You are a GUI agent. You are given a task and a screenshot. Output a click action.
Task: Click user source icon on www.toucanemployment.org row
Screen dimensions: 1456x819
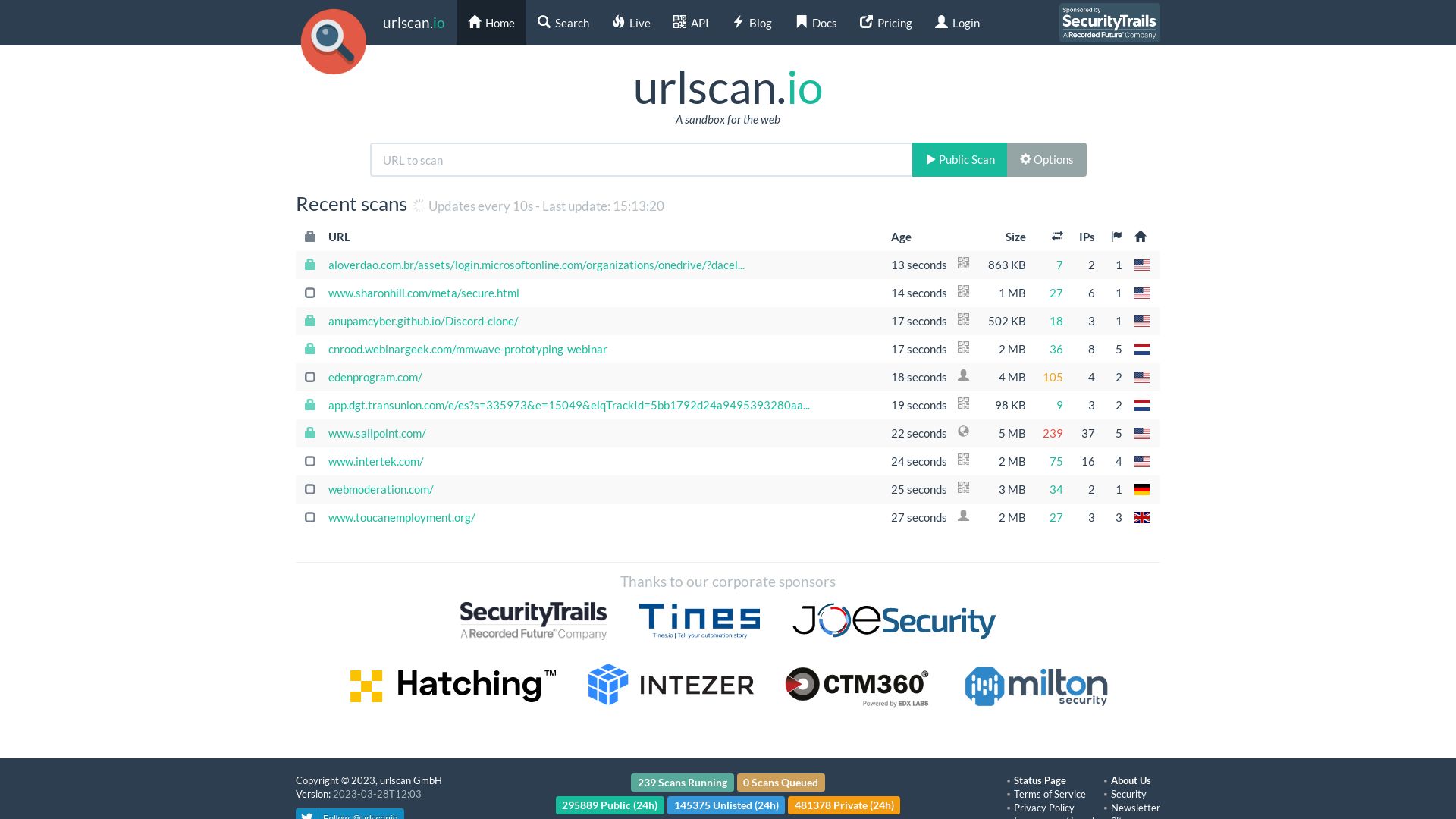pyautogui.click(x=964, y=516)
